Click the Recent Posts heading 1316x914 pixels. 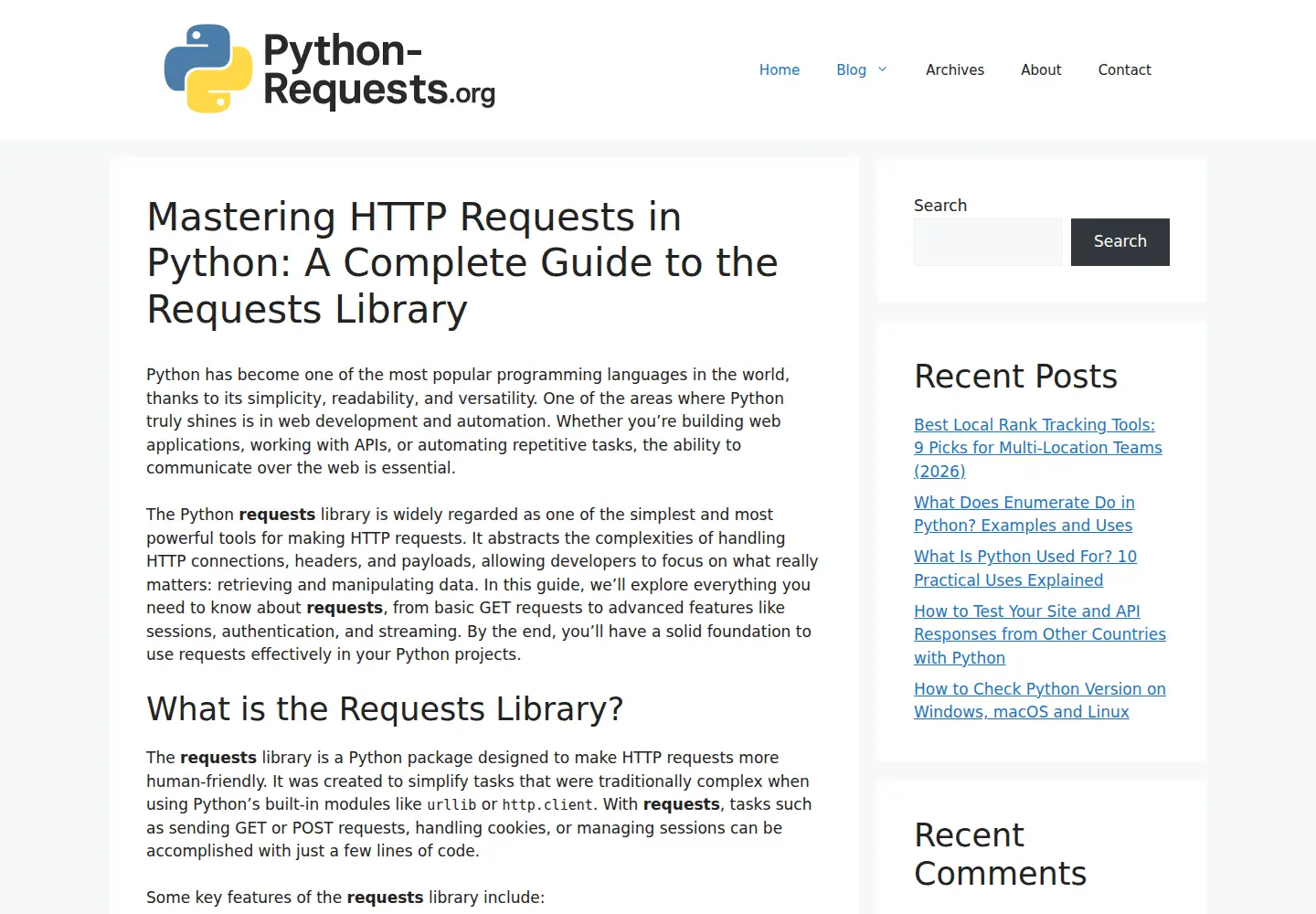(1015, 377)
